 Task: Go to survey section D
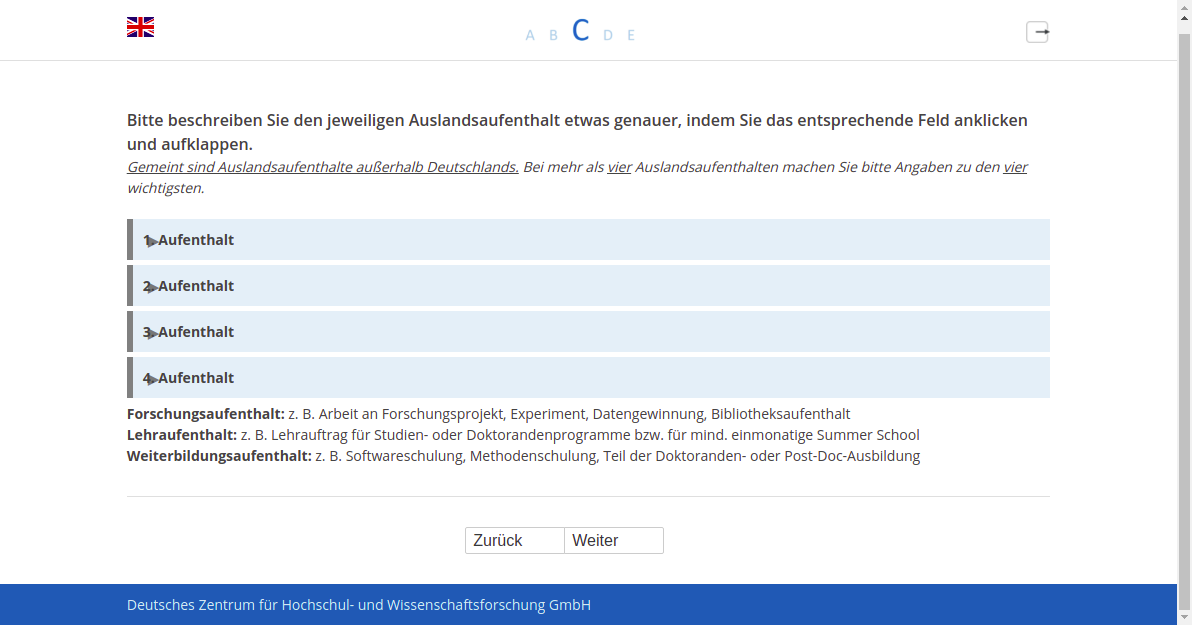tap(607, 35)
